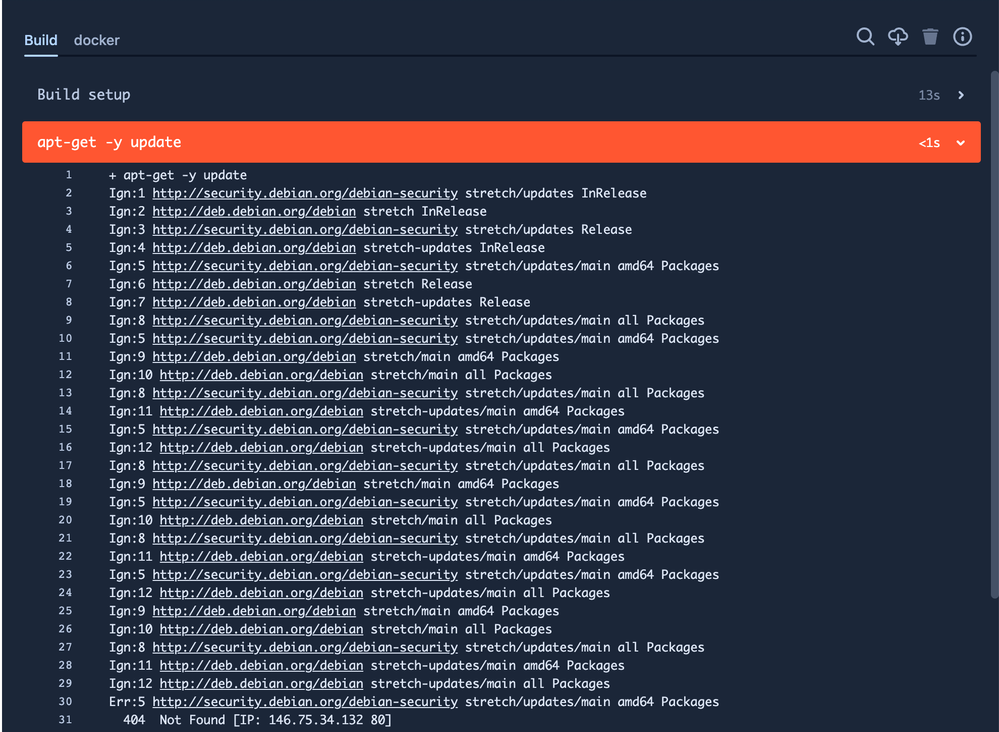Open the deb.debian.org link on line 5
This screenshot has width=999, height=732.
254,248
